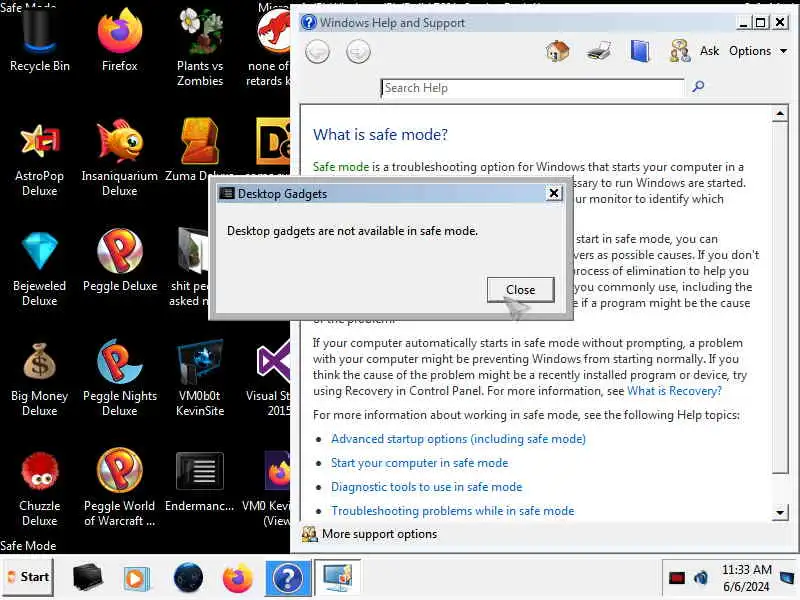Open Advanced startup options (including safe mode)

[x=458, y=439]
